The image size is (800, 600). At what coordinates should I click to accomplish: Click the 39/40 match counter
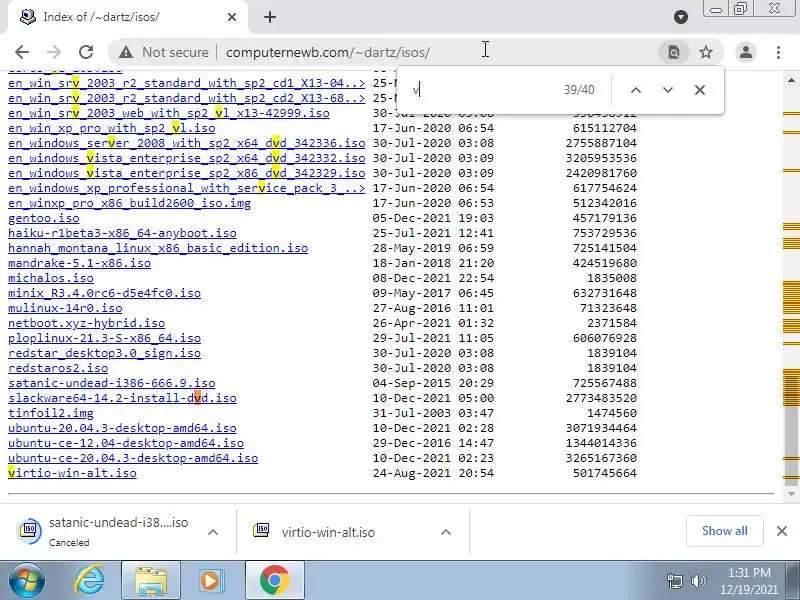(x=579, y=90)
